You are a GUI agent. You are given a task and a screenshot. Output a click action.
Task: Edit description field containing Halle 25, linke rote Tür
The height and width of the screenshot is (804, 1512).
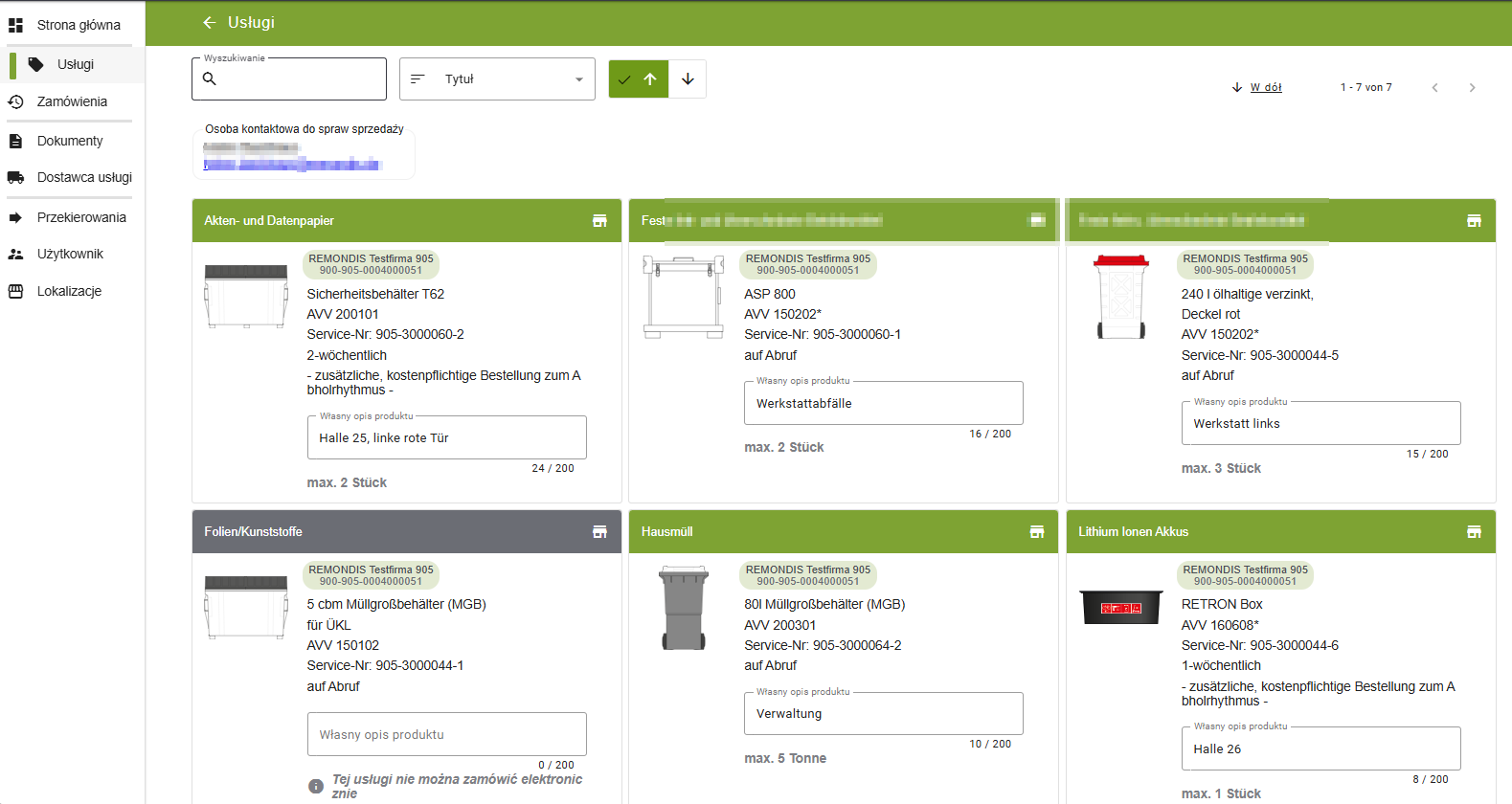click(446, 438)
